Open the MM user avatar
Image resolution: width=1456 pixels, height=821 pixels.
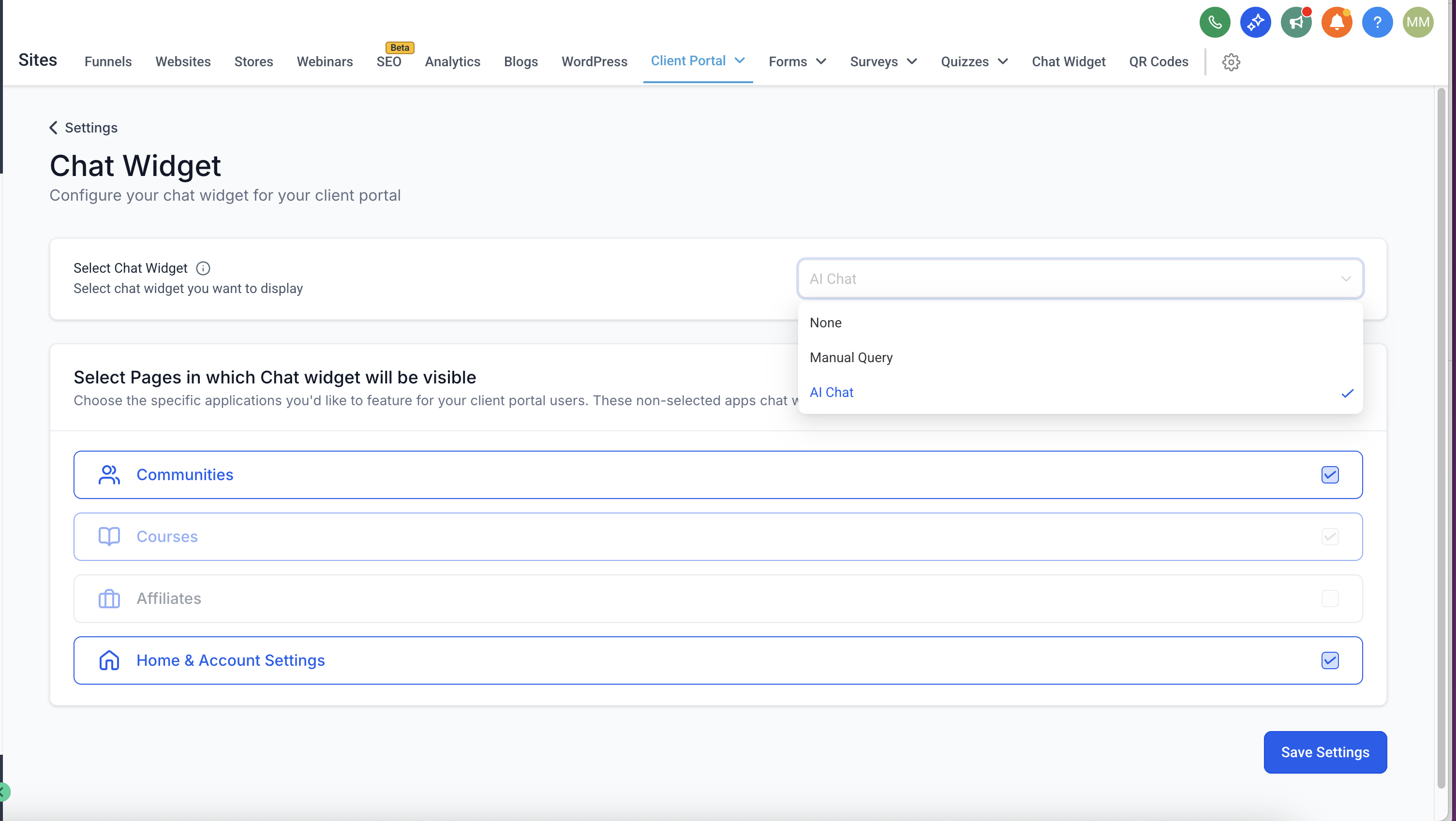click(1418, 23)
